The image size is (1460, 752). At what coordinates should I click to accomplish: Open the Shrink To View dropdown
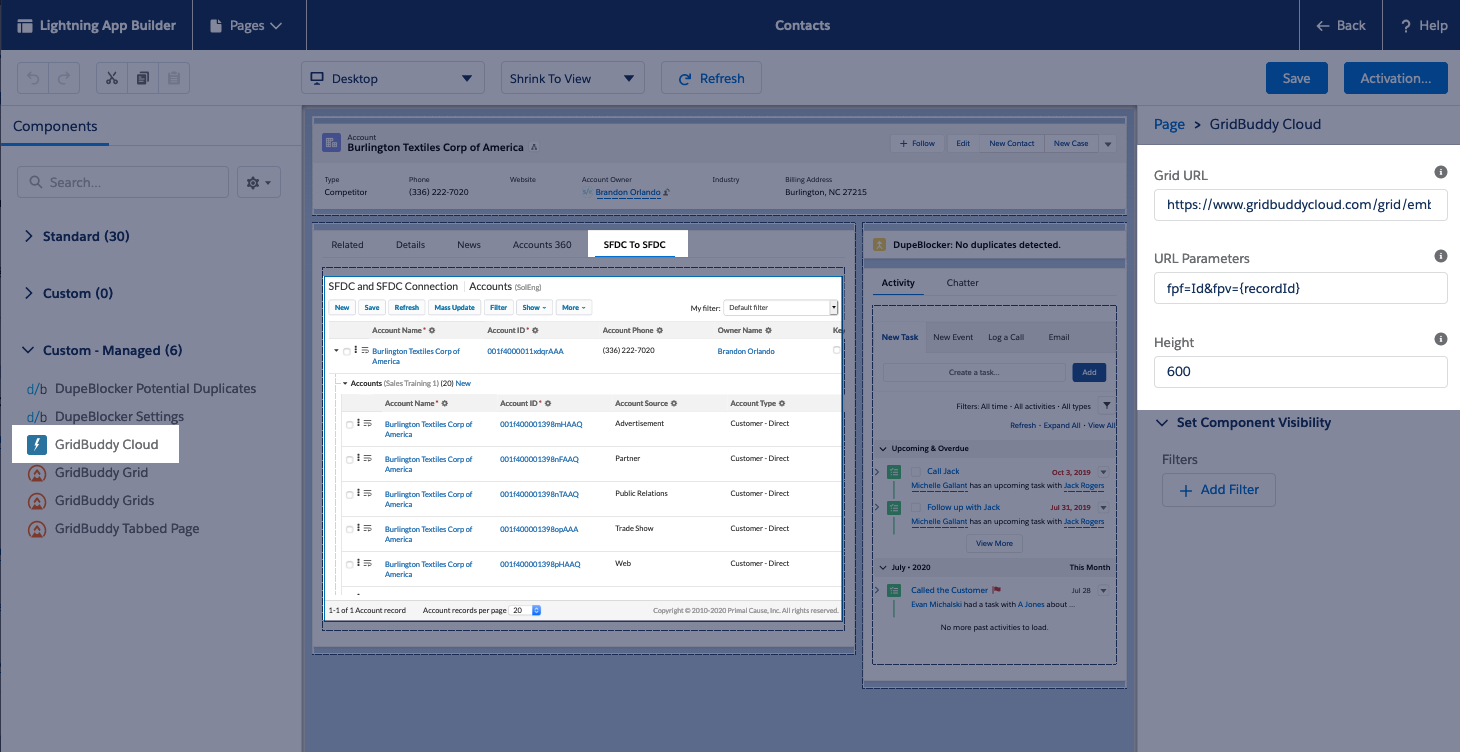(x=573, y=78)
